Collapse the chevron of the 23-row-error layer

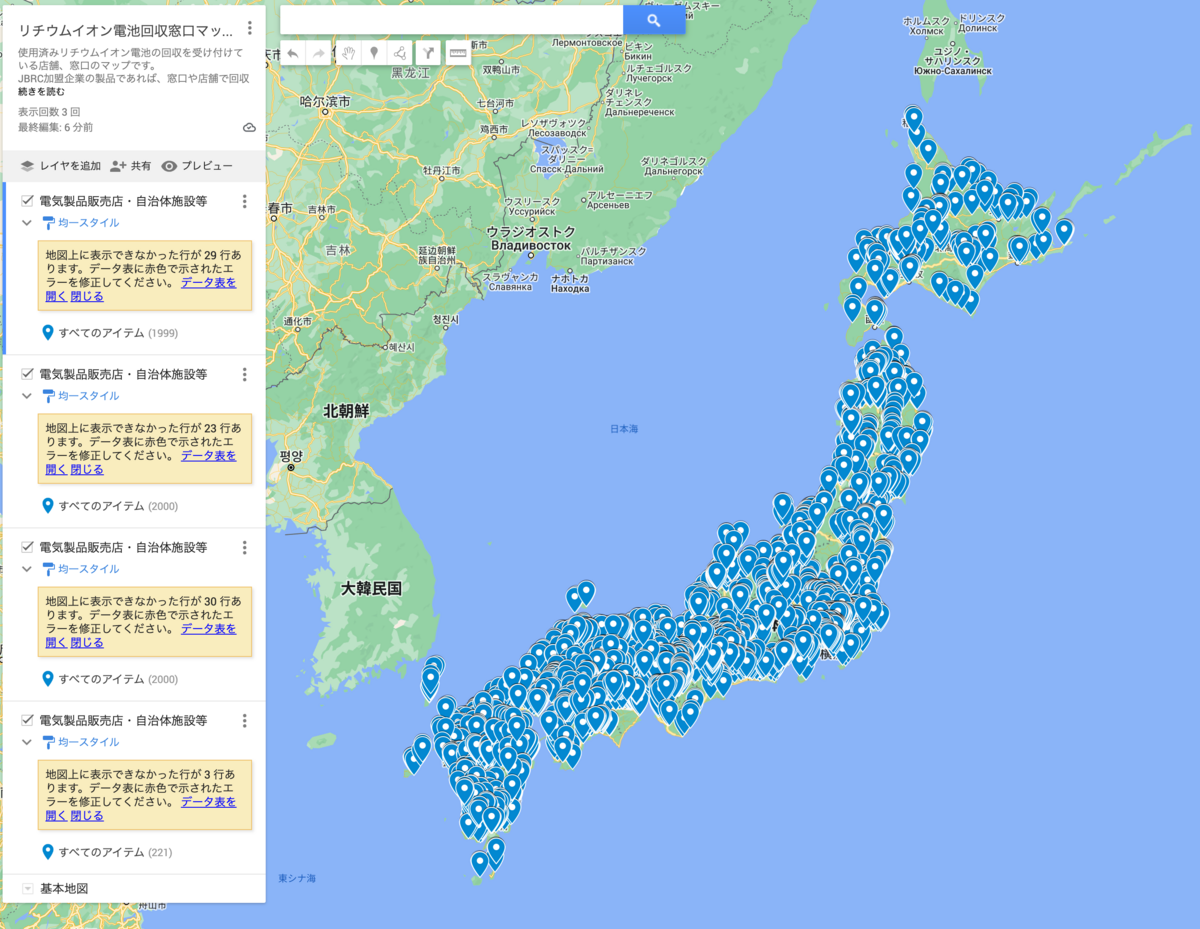pyautogui.click(x=27, y=396)
